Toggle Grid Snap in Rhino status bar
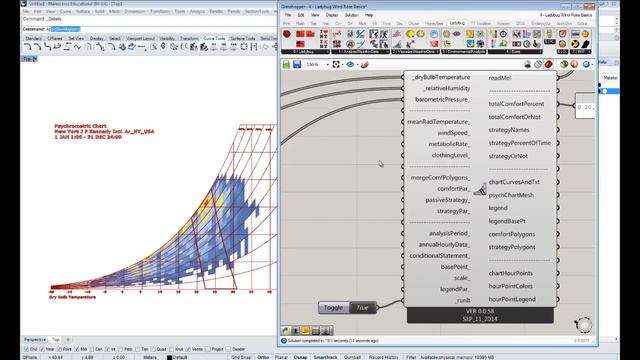 (241, 357)
